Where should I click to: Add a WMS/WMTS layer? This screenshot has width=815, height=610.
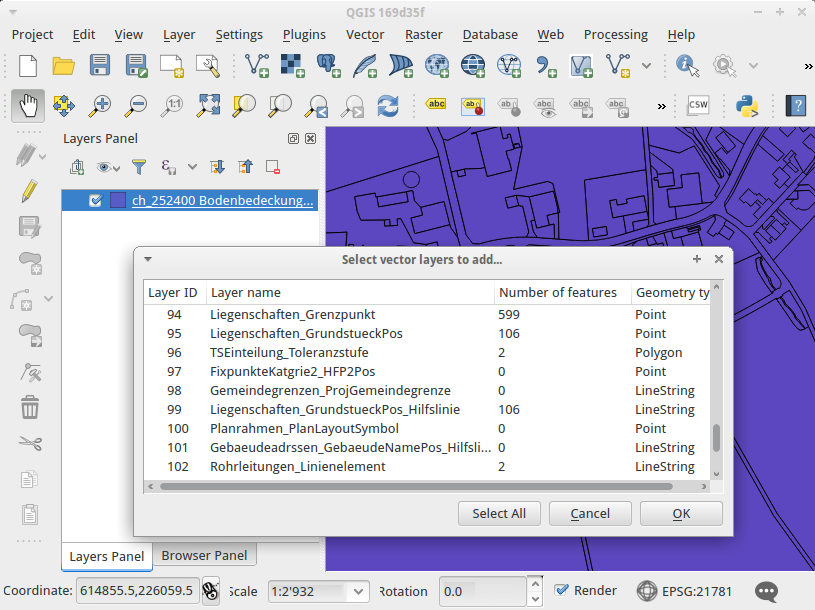click(x=437, y=65)
